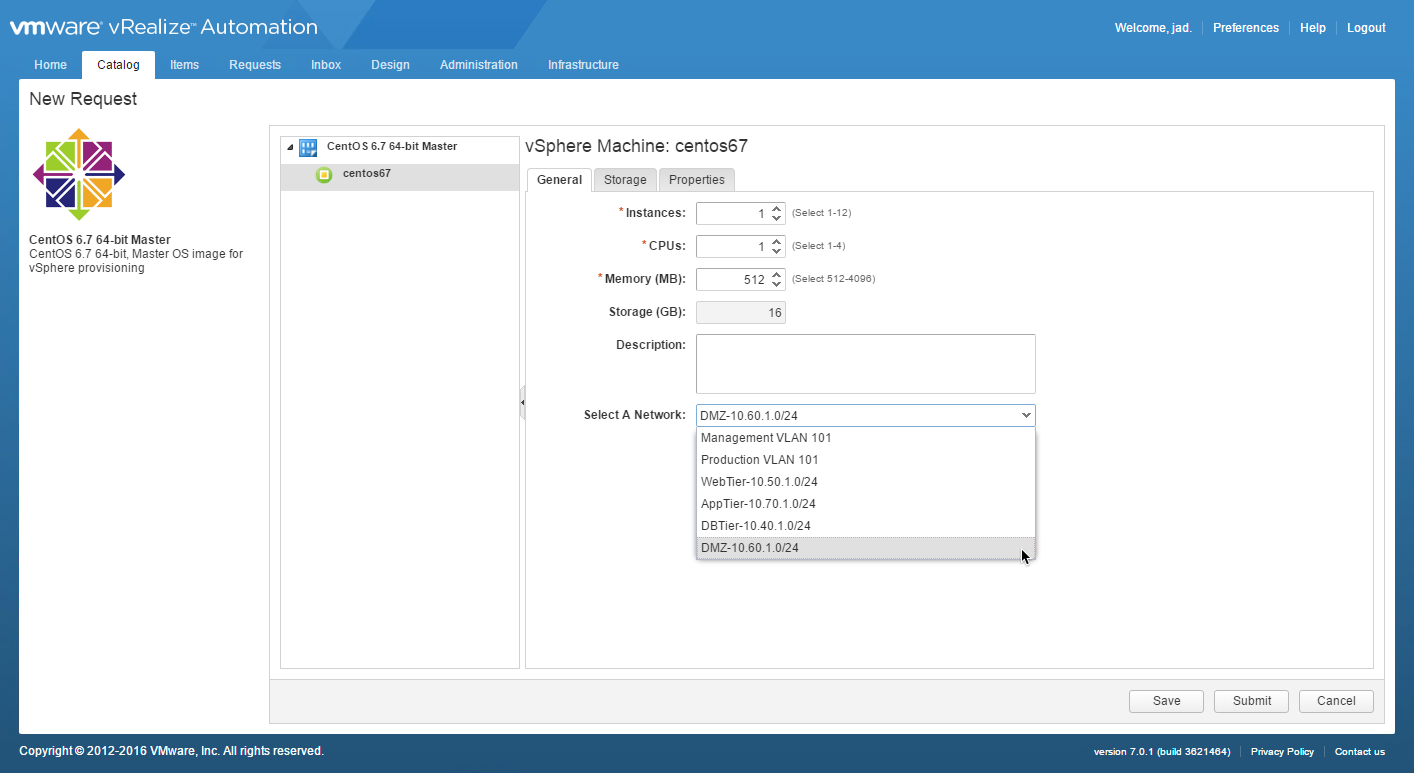Screen dimensions: 1414x773
Task: Click the (Select 1-12) hint text
Action: coord(821,213)
